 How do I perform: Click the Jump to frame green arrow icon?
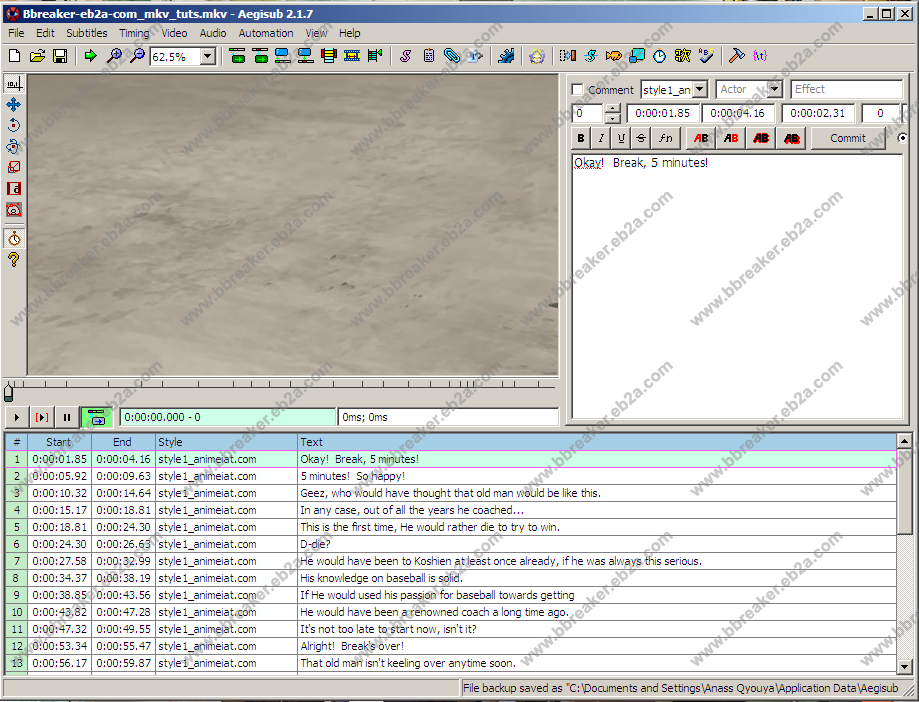pyautogui.click(x=90, y=57)
